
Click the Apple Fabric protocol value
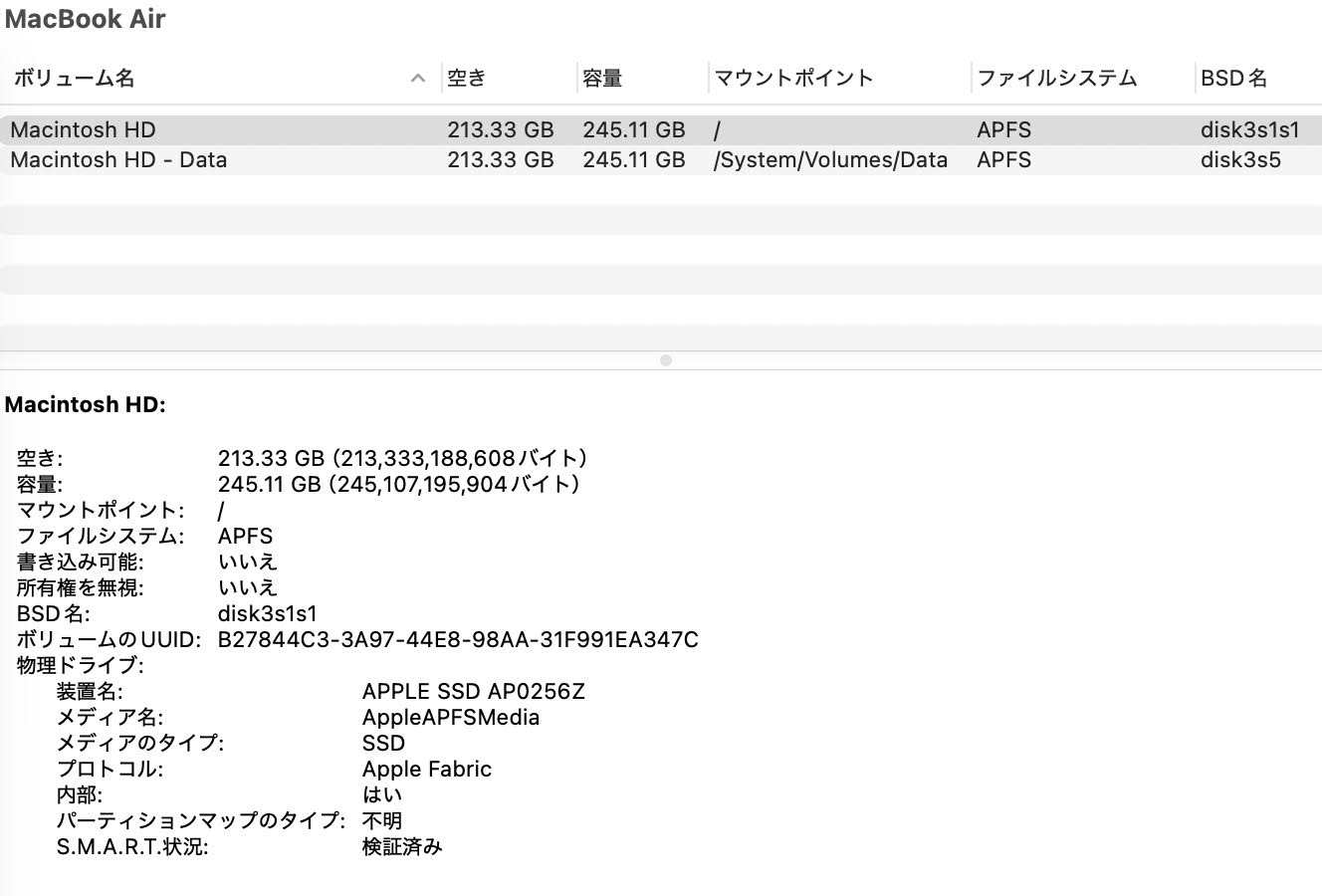click(426, 769)
